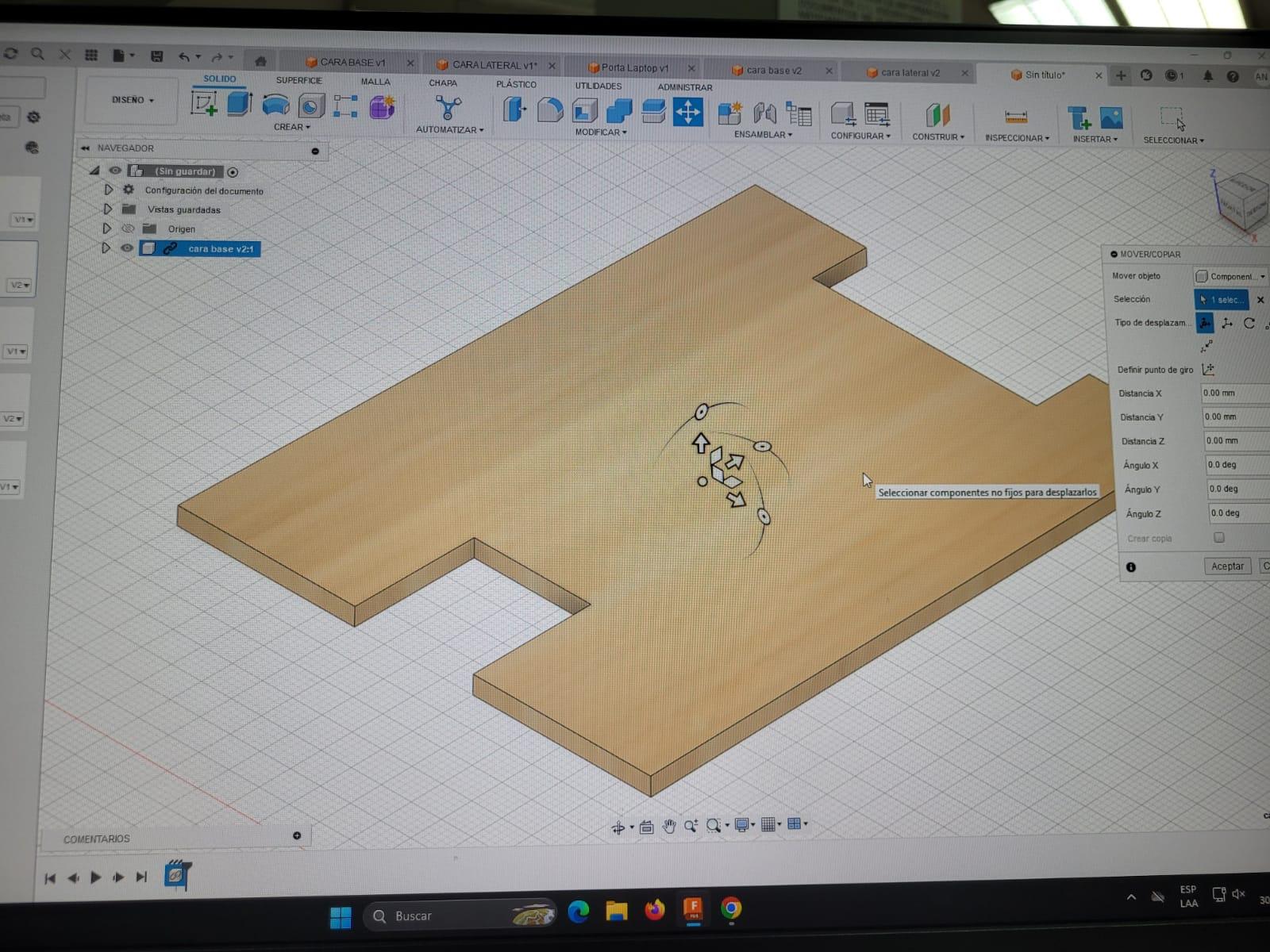Click the Construct plane icon
Viewport: 1270px width, 952px height.
pyautogui.click(x=937, y=117)
